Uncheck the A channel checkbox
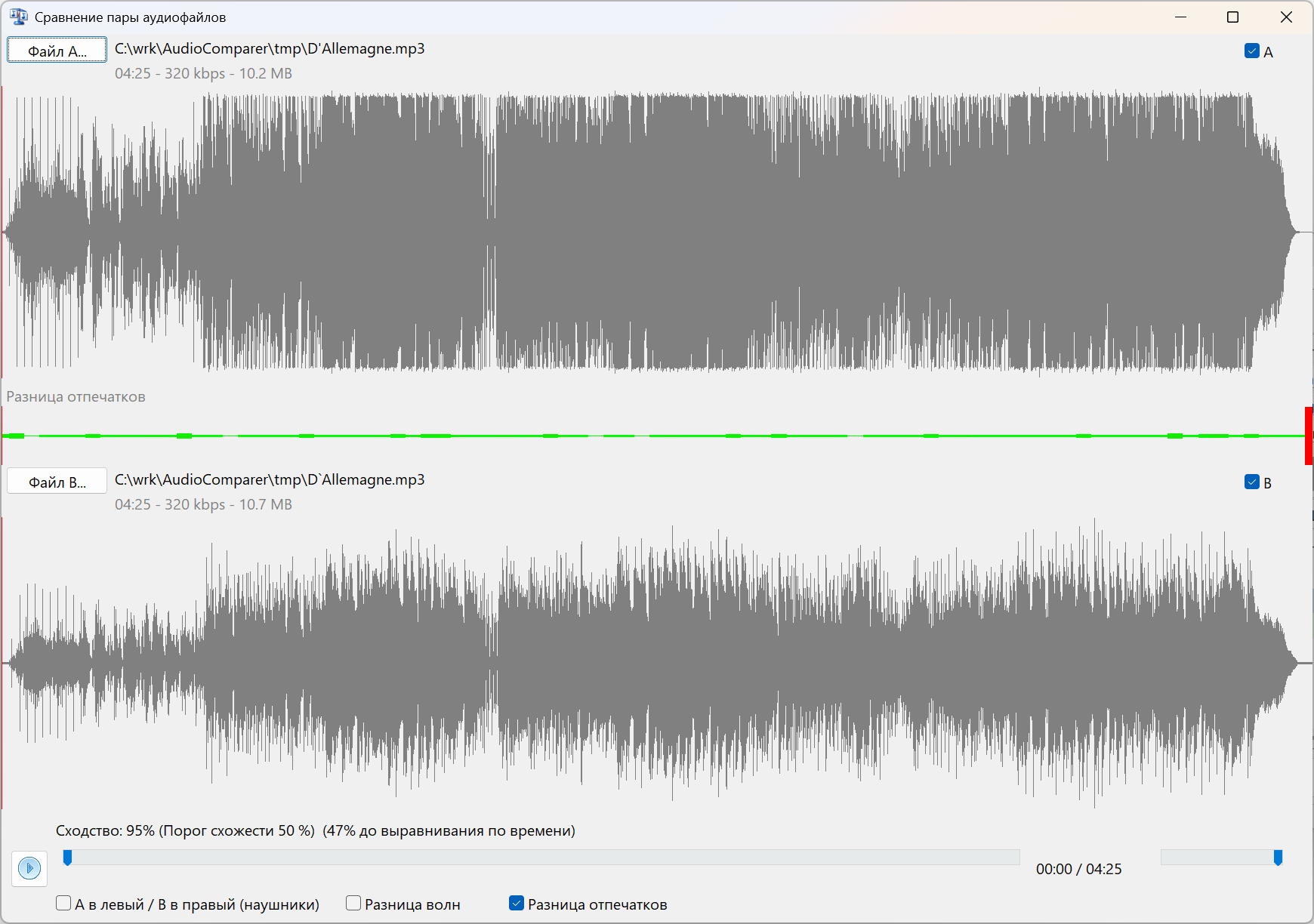The height and width of the screenshot is (924, 1314). click(x=1251, y=51)
